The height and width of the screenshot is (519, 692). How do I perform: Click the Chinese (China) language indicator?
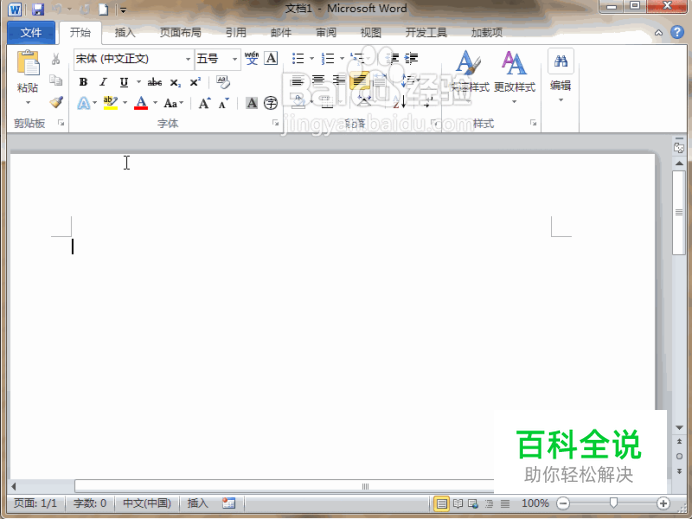tap(147, 503)
